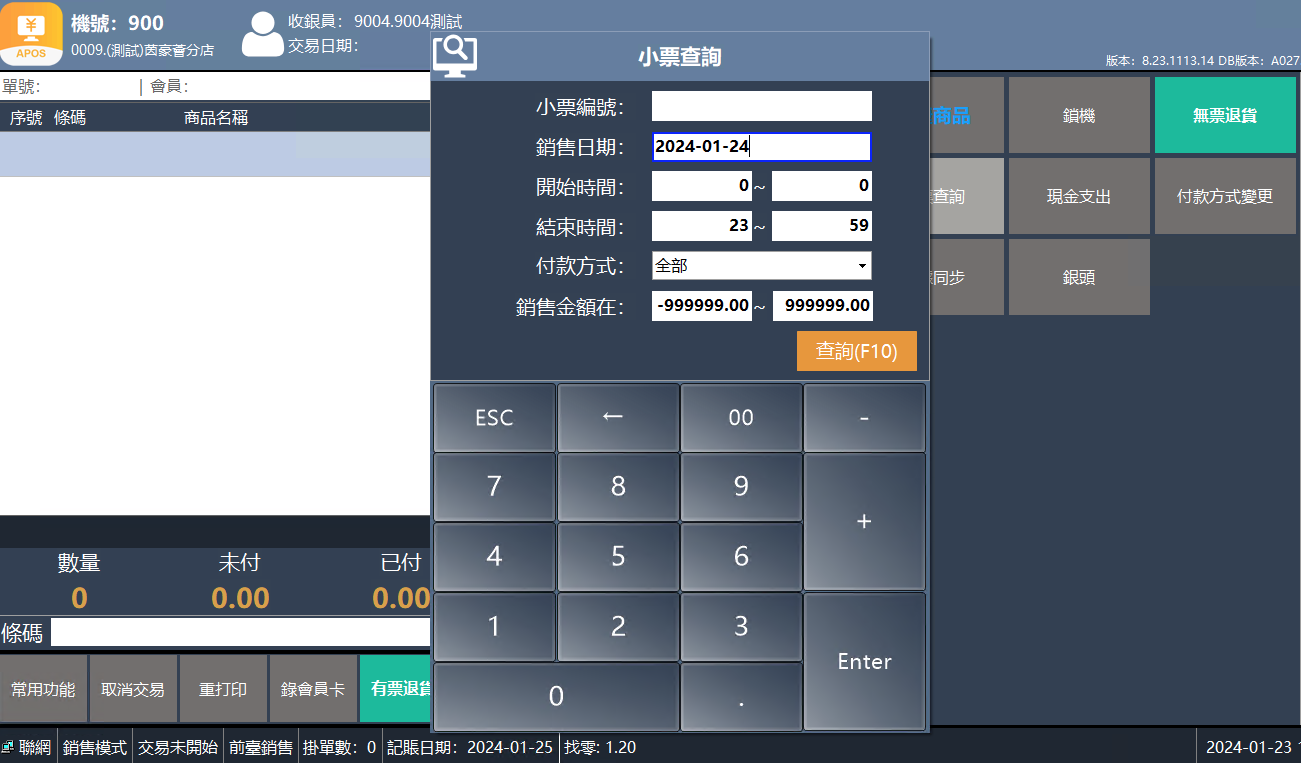Select the 開始時間 minute field
Viewport: 1301px width, 763px height.
pos(822,186)
